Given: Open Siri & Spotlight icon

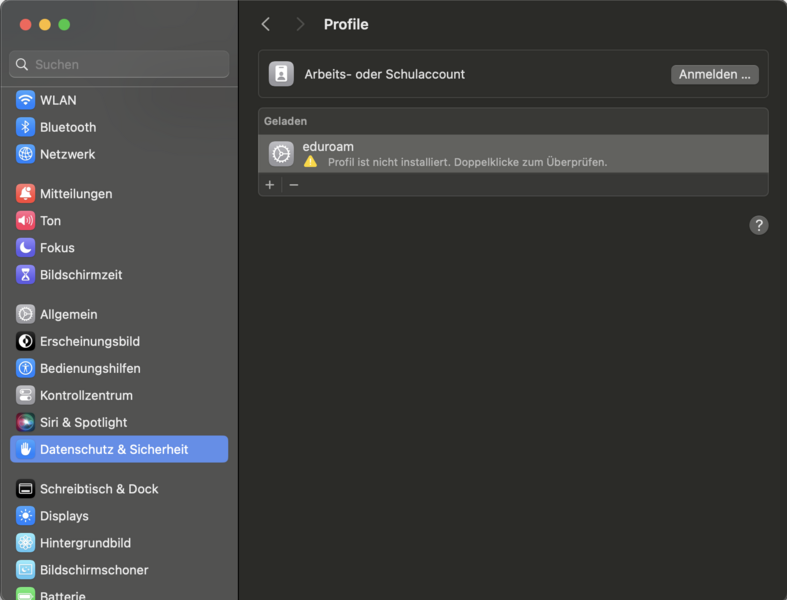Looking at the screenshot, I should [x=25, y=423].
